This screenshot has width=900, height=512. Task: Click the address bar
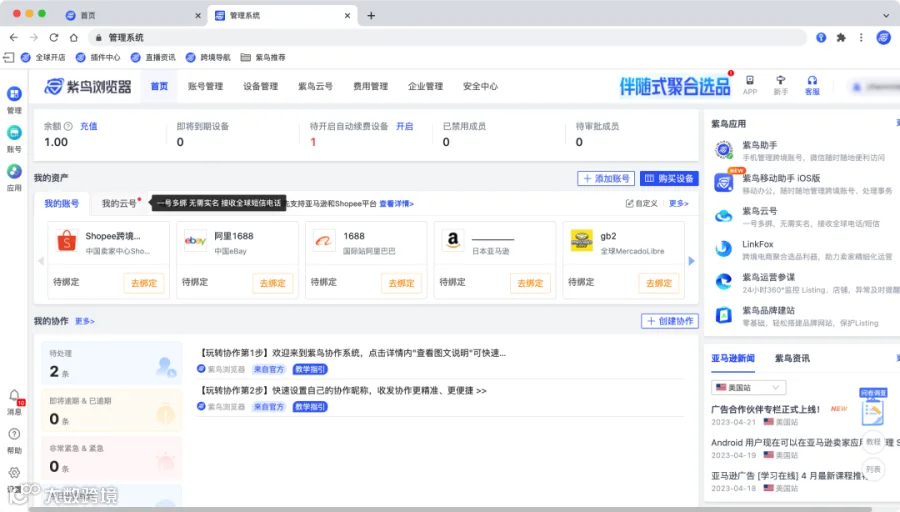coord(448,37)
